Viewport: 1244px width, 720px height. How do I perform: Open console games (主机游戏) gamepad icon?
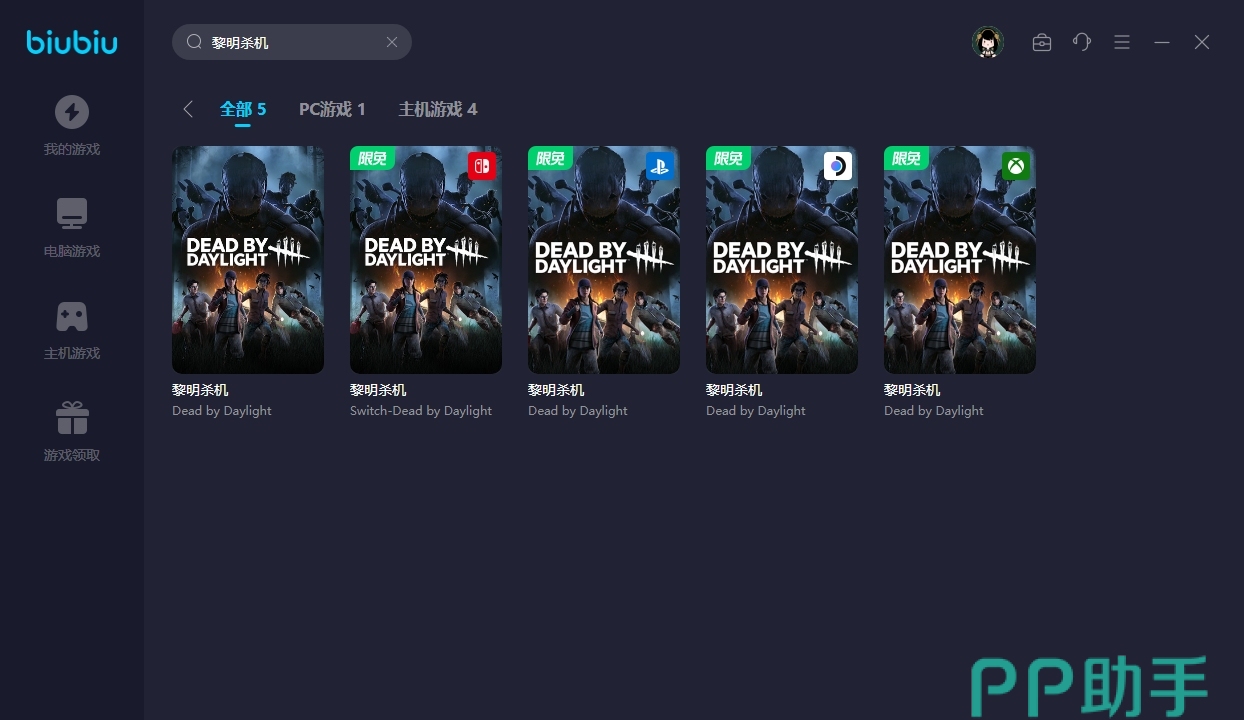(71, 316)
